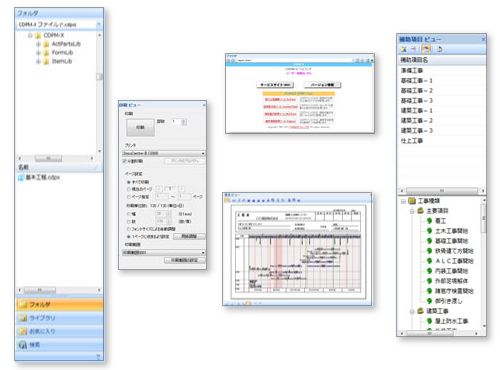Expand the ItemLib folder node
The width and height of the screenshot is (500, 370).
[38, 61]
